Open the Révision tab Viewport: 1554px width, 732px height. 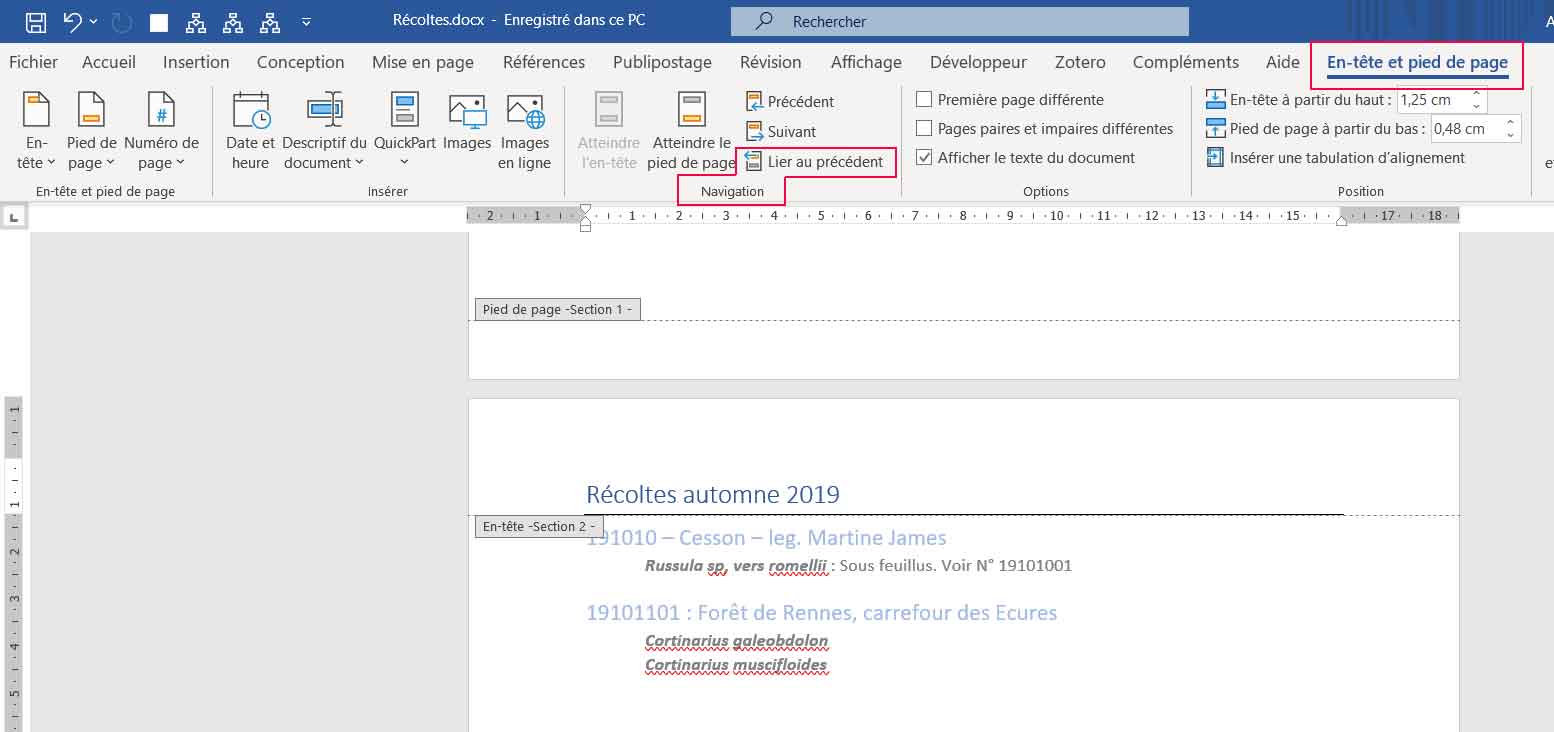[770, 62]
